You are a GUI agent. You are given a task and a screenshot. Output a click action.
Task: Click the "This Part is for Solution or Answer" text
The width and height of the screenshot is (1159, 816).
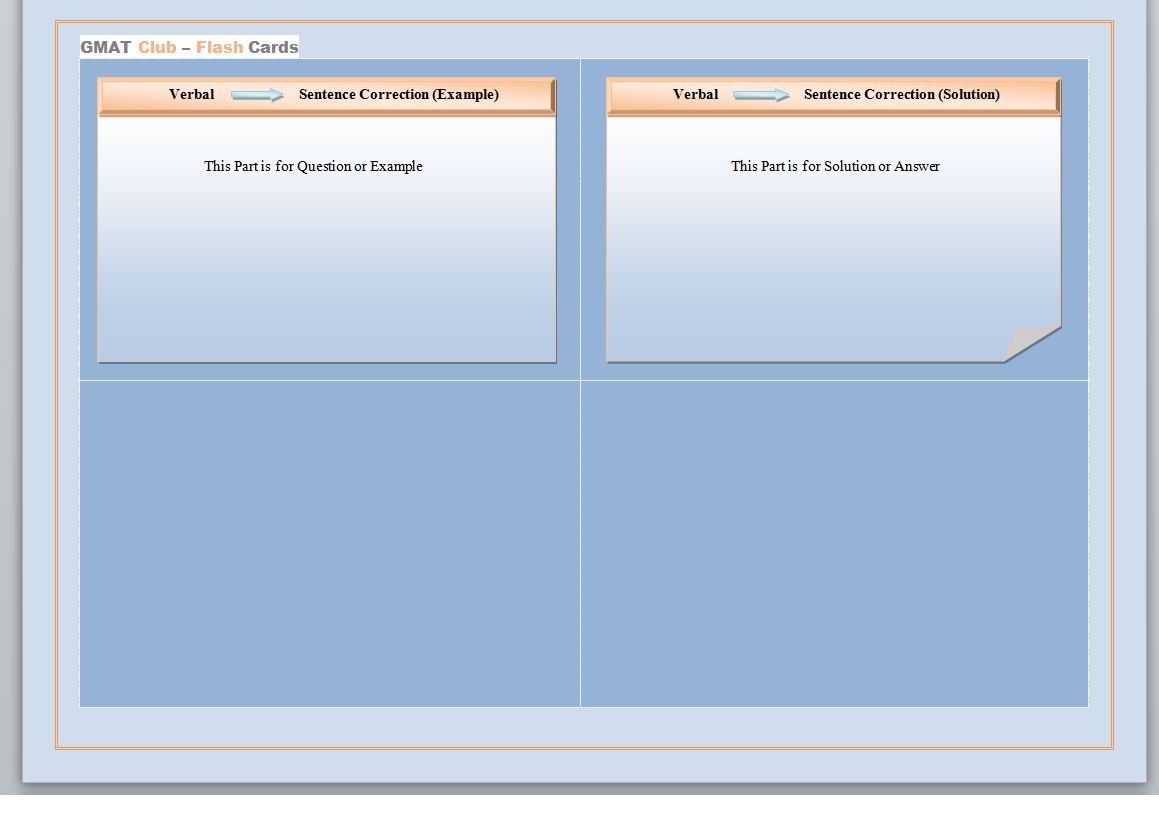(x=835, y=167)
